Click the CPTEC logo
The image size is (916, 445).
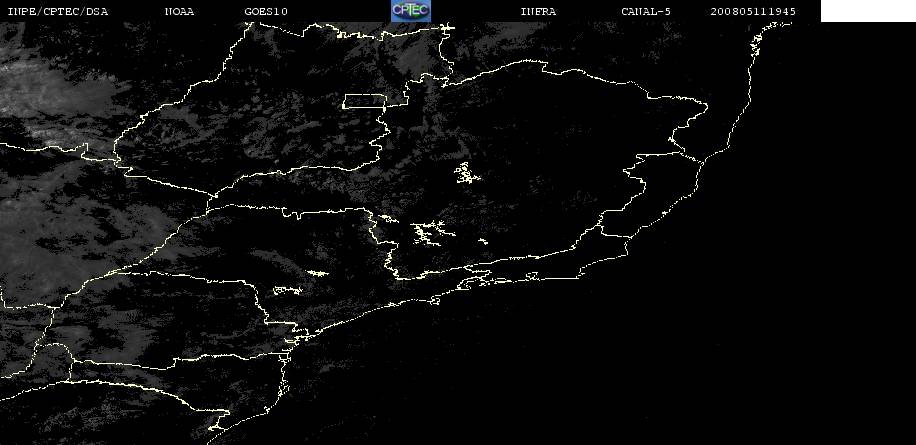point(411,11)
